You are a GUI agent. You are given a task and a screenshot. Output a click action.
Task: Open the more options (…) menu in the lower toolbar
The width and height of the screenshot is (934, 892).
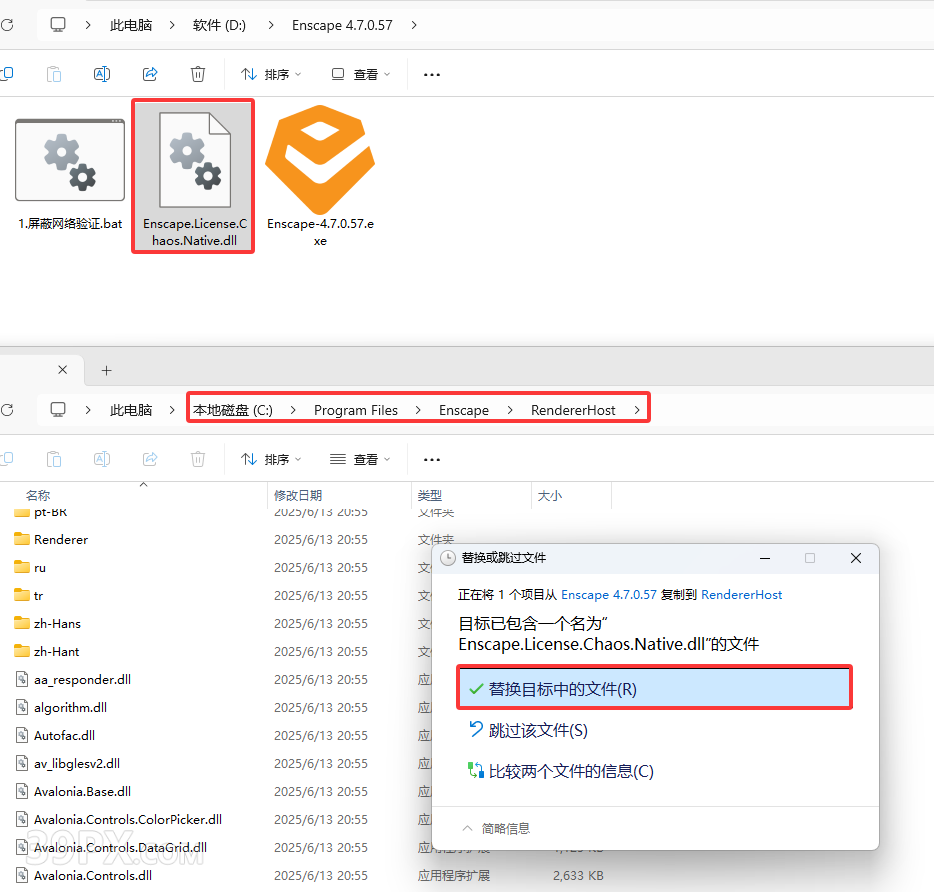[x=432, y=459]
